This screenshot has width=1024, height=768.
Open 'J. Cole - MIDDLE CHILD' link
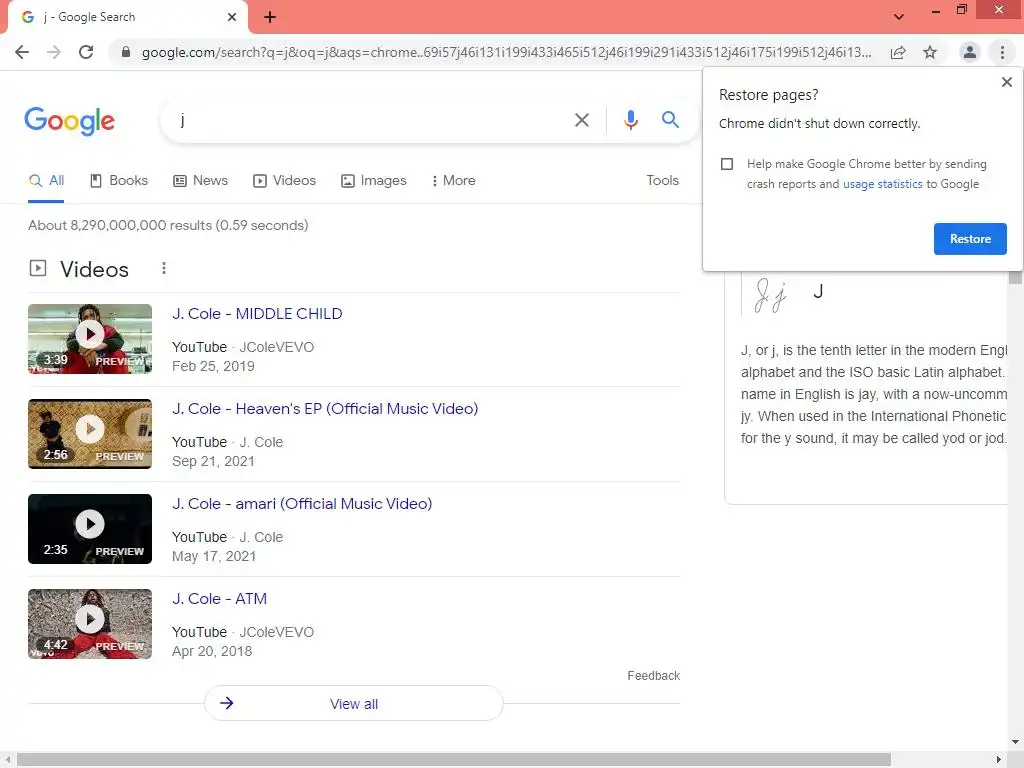(257, 313)
